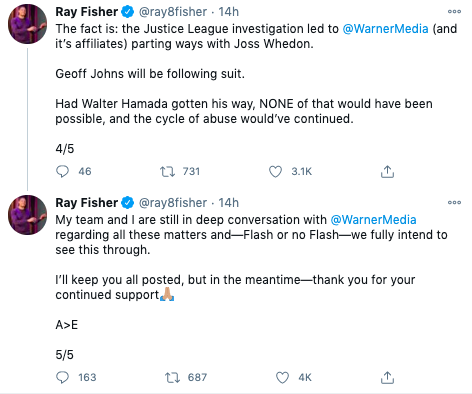The width and height of the screenshot is (472, 394).
Task: Open the 14h timestamp of the second tweet
Action: pyautogui.click(x=229, y=203)
